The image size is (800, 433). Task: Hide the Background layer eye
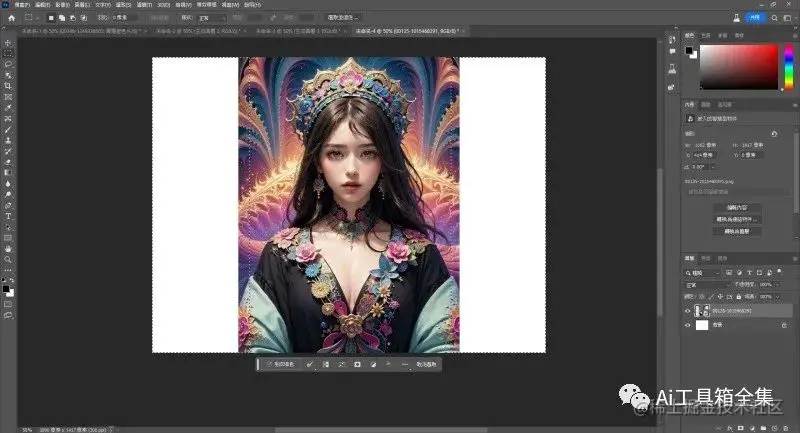click(x=687, y=325)
